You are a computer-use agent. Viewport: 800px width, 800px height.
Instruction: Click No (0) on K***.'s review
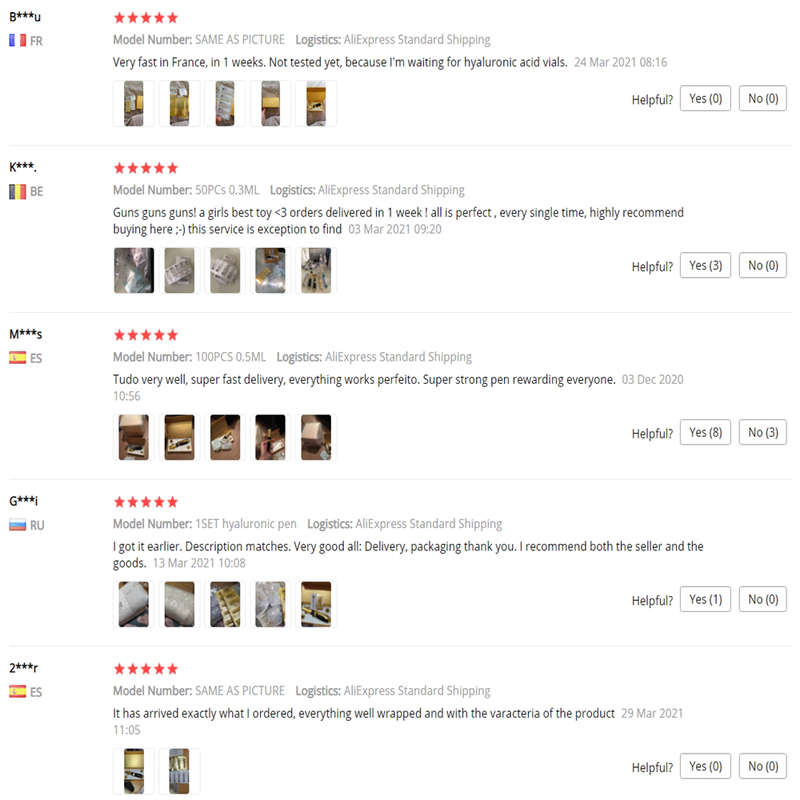(763, 266)
